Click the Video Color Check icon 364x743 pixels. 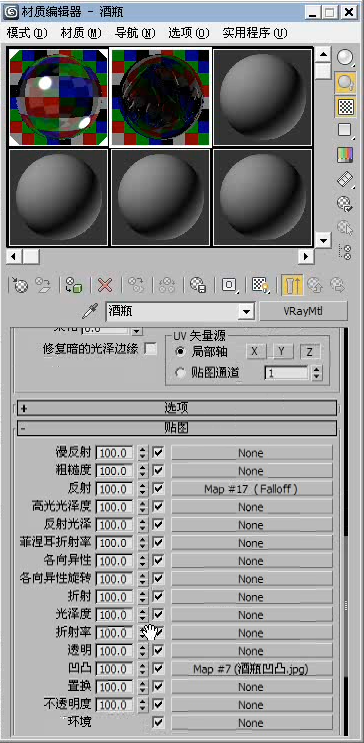[x=346, y=155]
